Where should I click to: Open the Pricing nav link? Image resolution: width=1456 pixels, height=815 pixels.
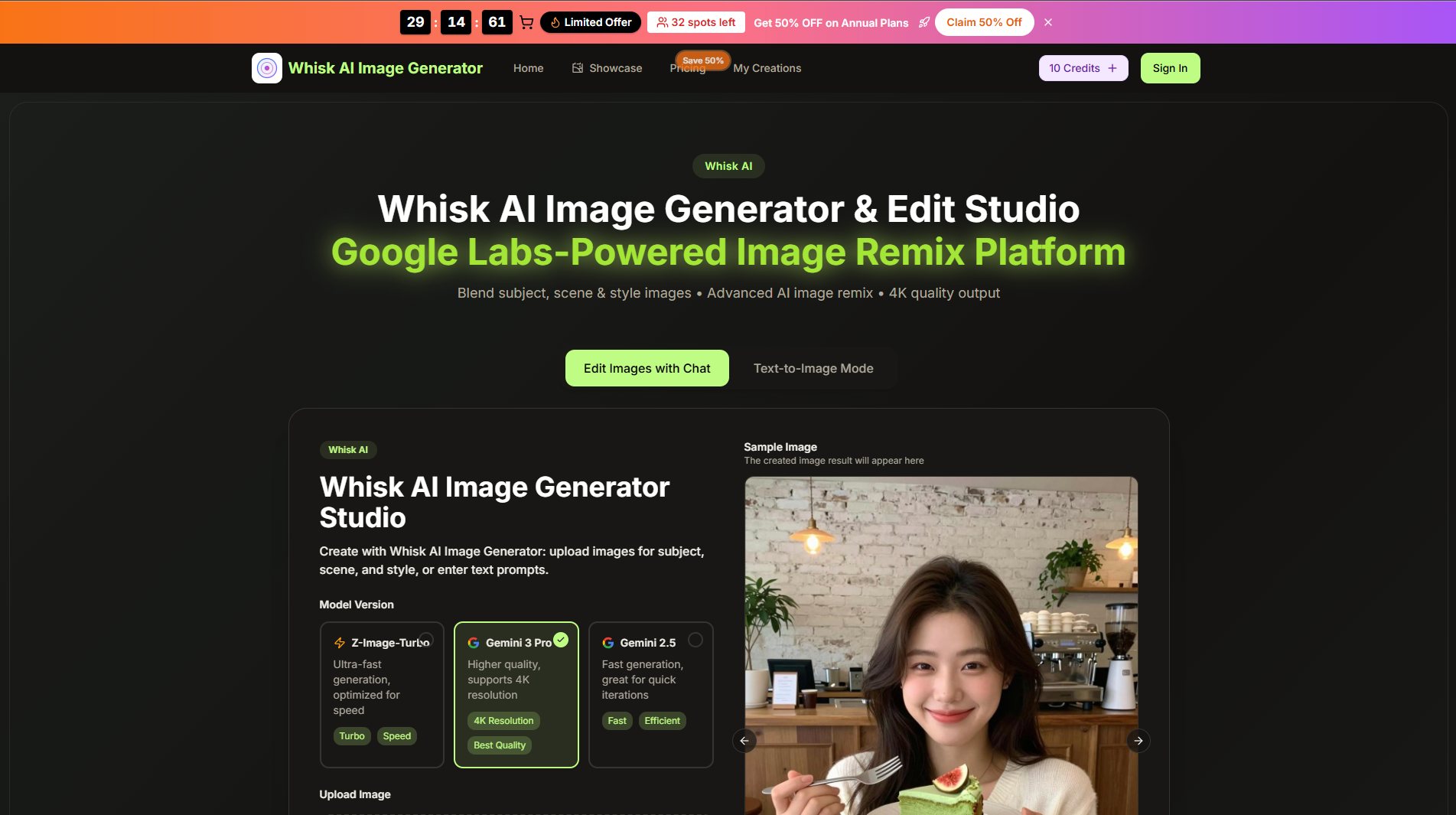[x=688, y=68]
